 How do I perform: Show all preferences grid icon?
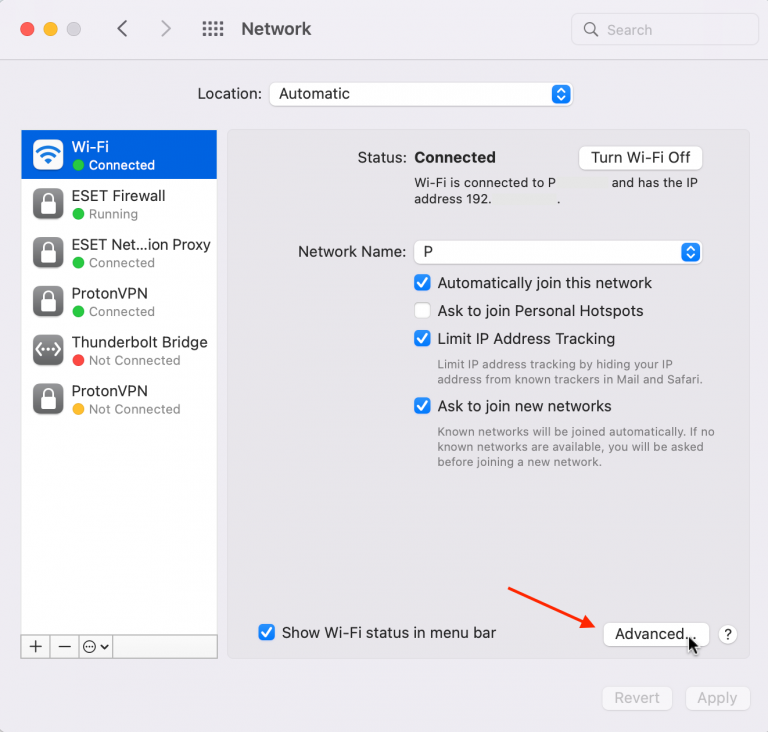(x=213, y=28)
